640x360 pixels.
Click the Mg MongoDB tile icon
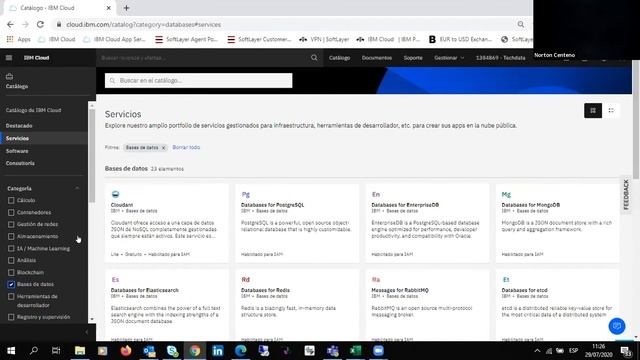(x=506, y=194)
